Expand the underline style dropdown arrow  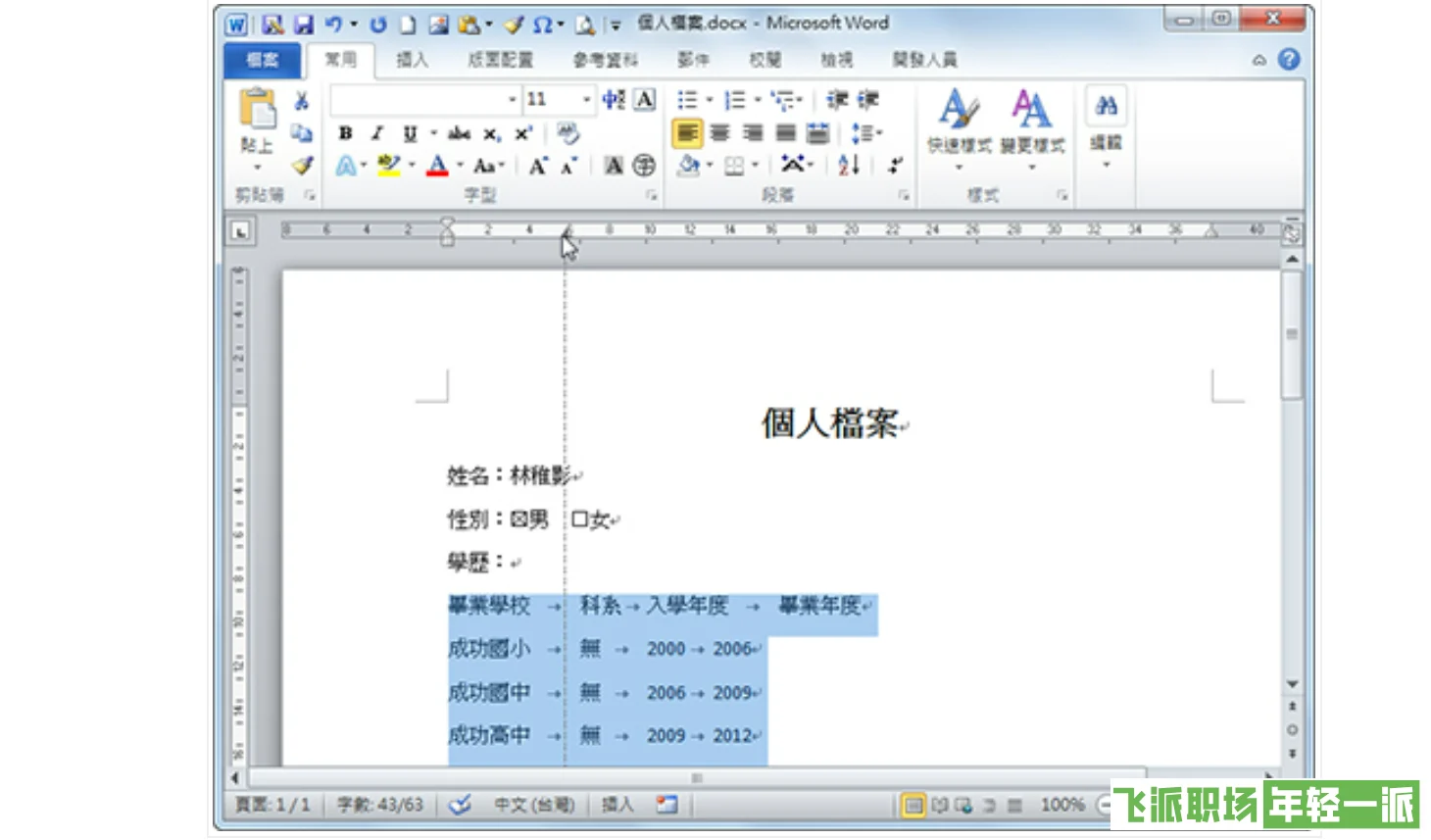[433, 133]
